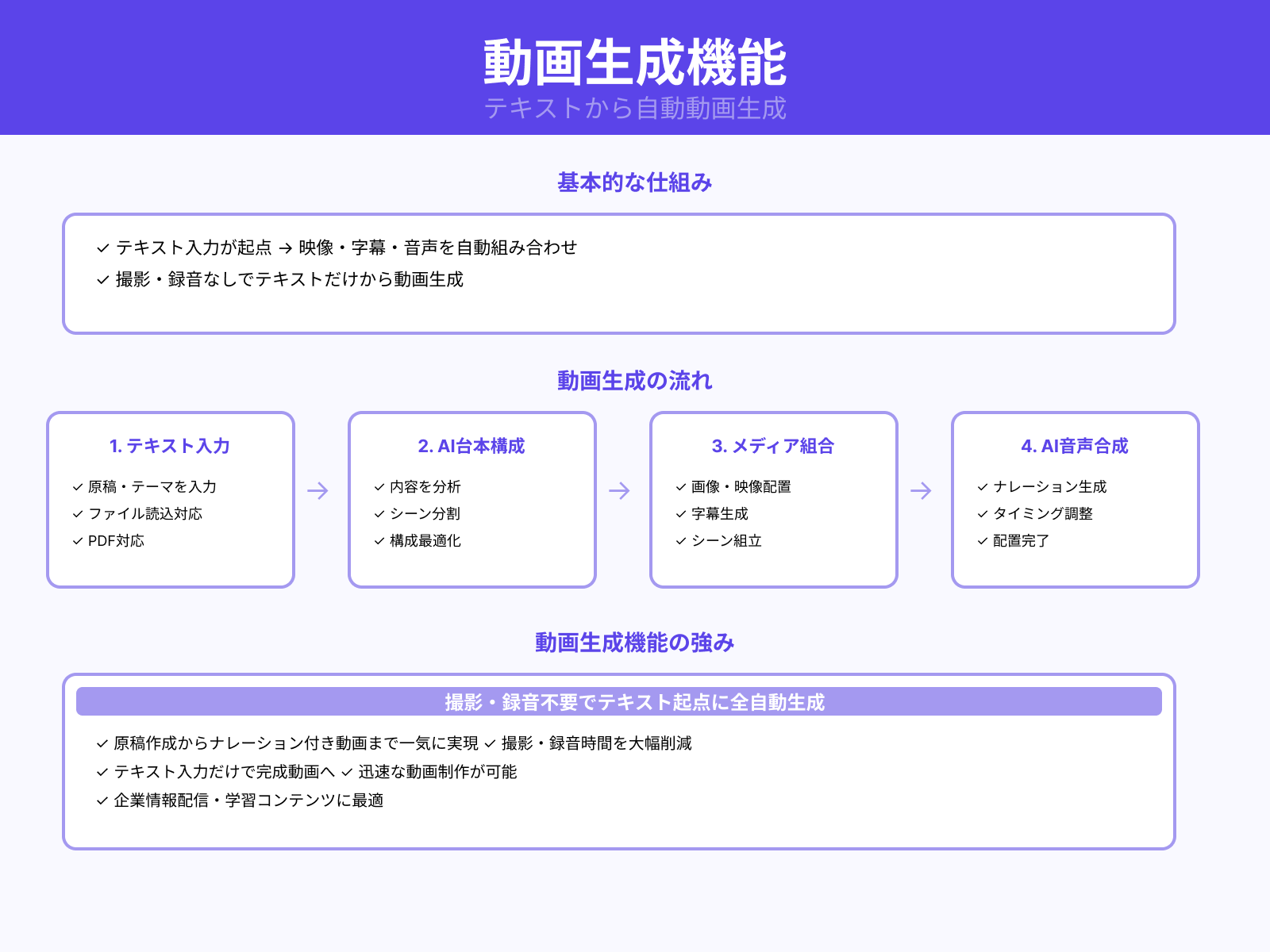Expand the arrow between AI台本構成 and メディア組合
This screenshot has width=1270, height=952.
[x=618, y=491]
